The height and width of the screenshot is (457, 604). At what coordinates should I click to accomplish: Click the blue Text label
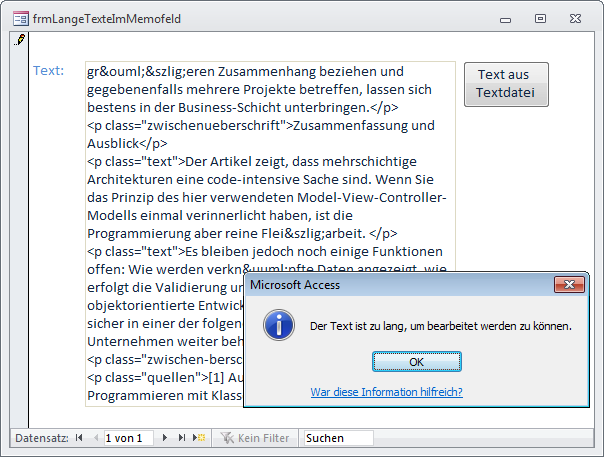point(49,71)
